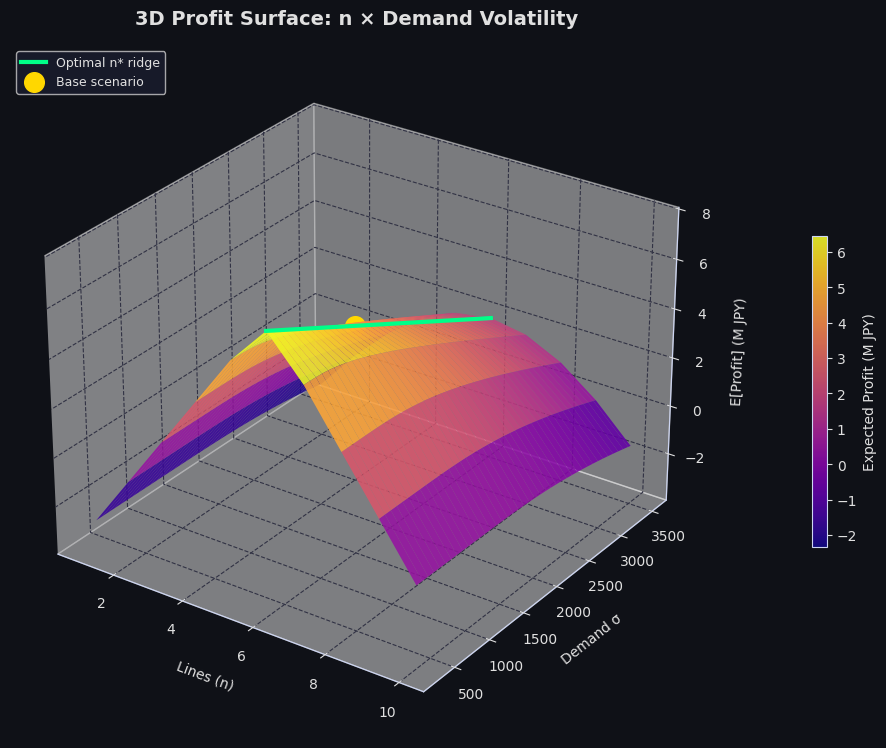This screenshot has height=748, width=886.
Task: Click the "E[Profit] (M JPY)" axis label
Action: 737,351
